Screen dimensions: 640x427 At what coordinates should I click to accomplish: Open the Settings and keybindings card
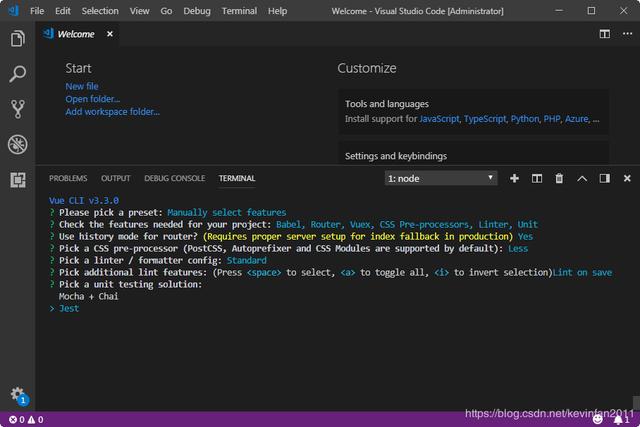[473, 153]
